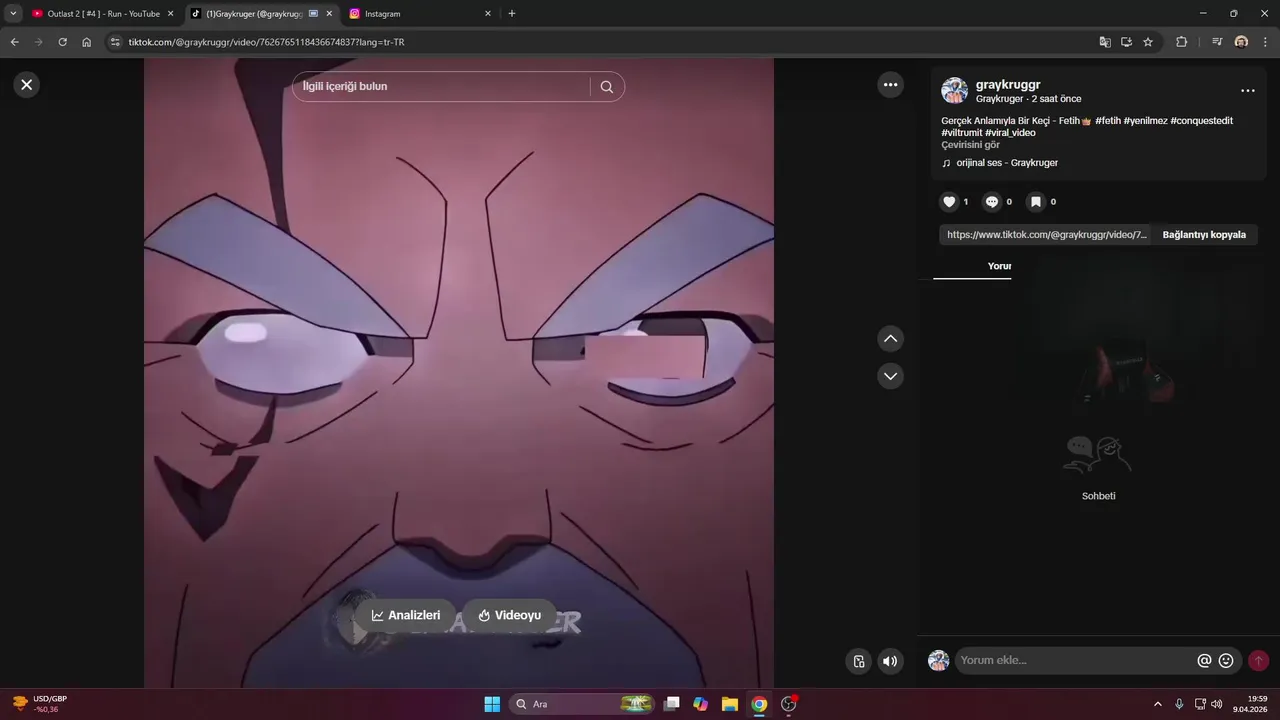Image resolution: width=1280 pixels, height=720 pixels.
Task: Open the emoji picker in comment box
Action: coord(1226,660)
